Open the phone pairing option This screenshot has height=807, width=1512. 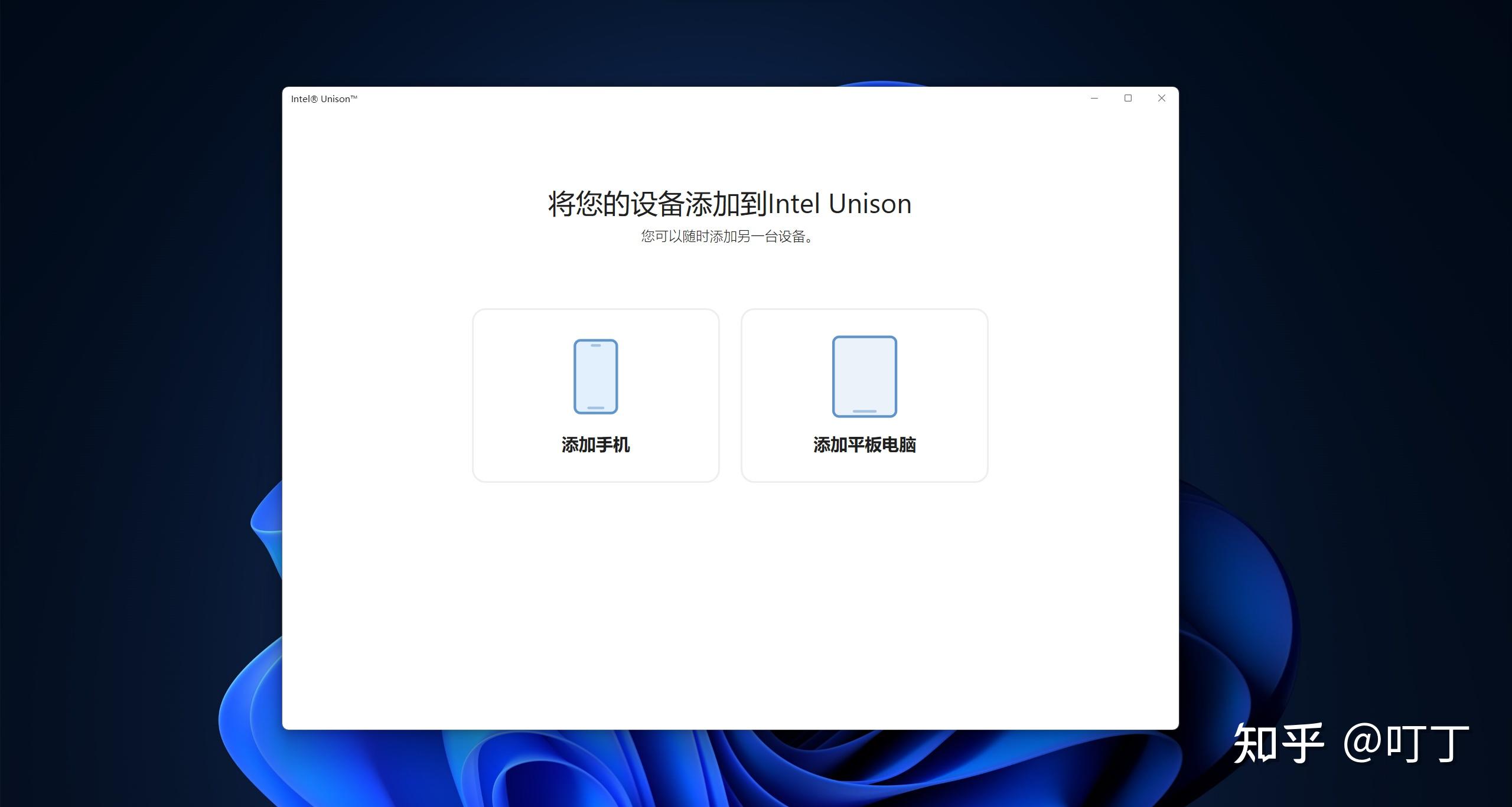tap(595, 396)
